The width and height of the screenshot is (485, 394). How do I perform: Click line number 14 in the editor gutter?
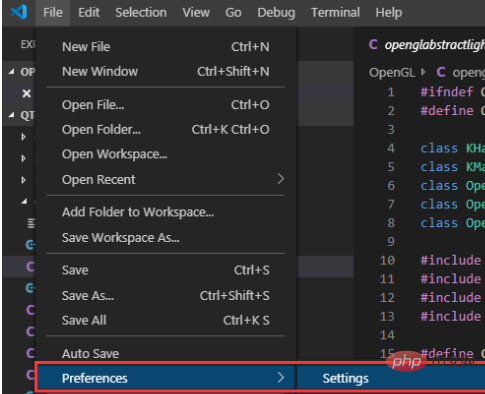pos(387,335)
